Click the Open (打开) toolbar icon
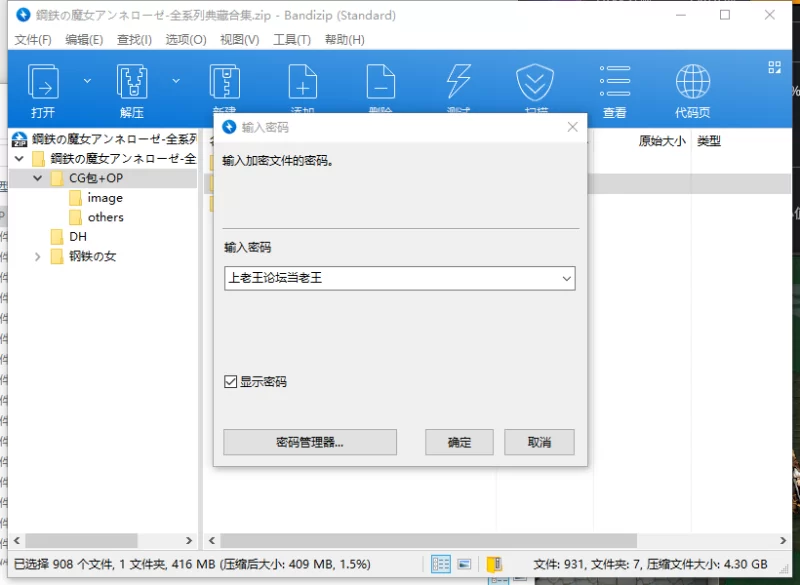800x585 pixels. 43,82
